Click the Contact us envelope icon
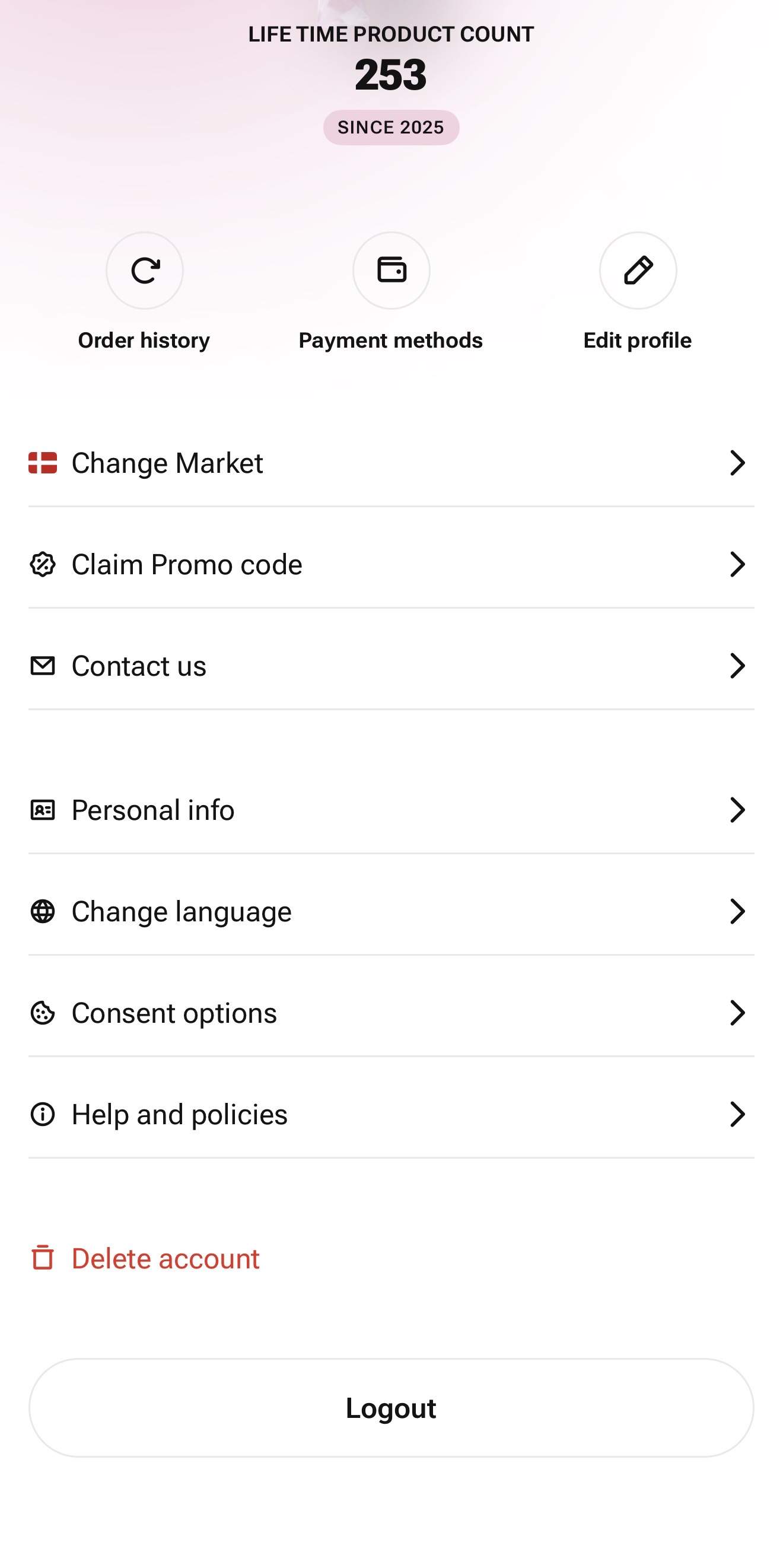The width and height of the screenshot is (783, 1568). coord(43,665)
